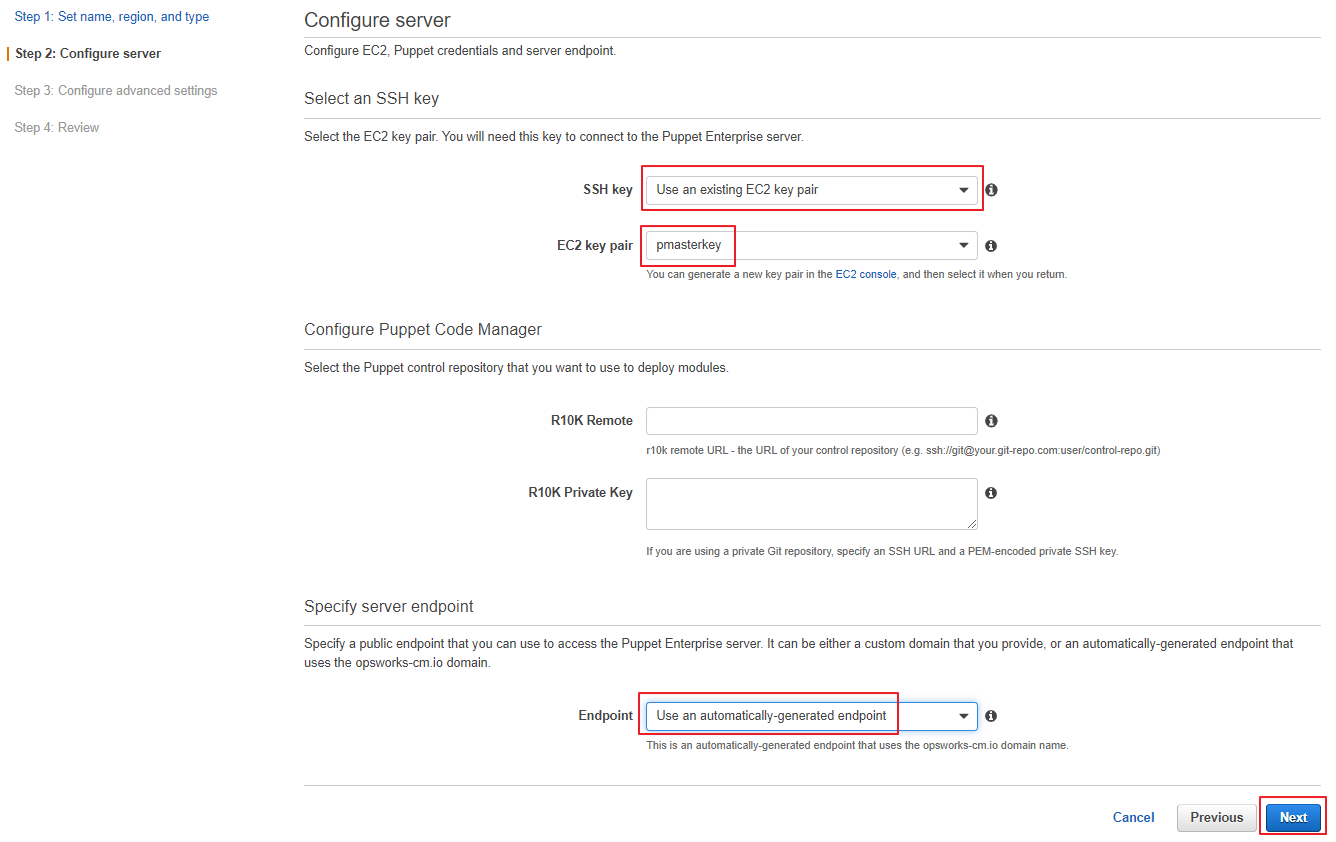Screen dimensions: 1336x842
Task: Click the 'Endpoint' field label
Action: pos(606,716)
